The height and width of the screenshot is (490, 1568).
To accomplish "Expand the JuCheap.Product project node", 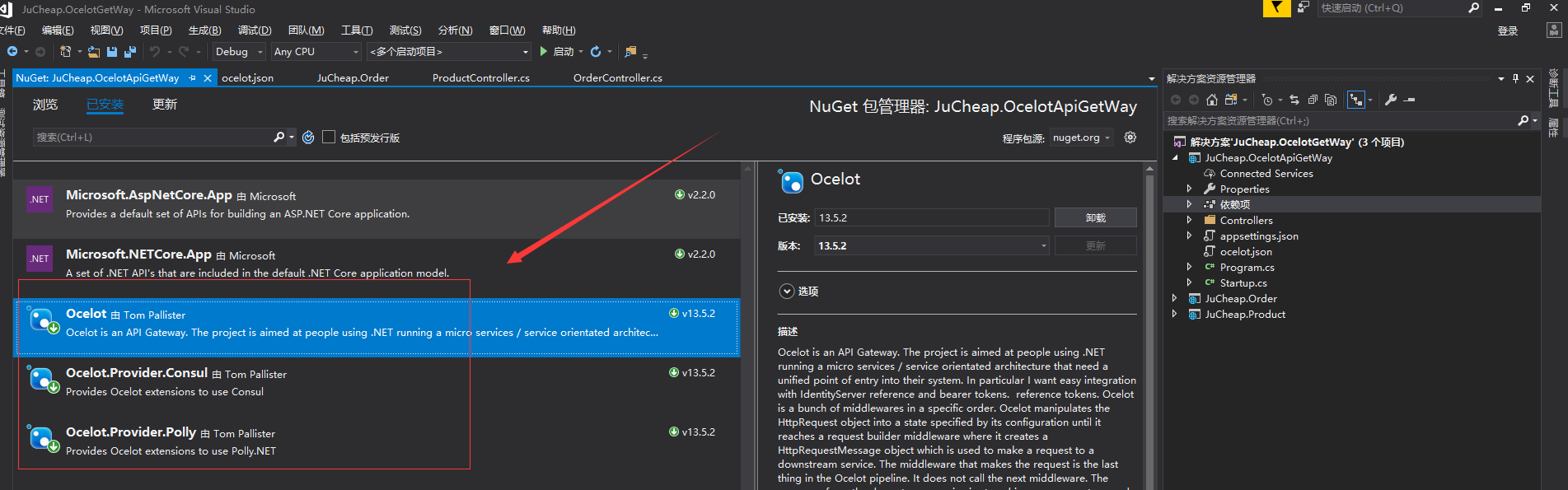I will click(1175, 315).
